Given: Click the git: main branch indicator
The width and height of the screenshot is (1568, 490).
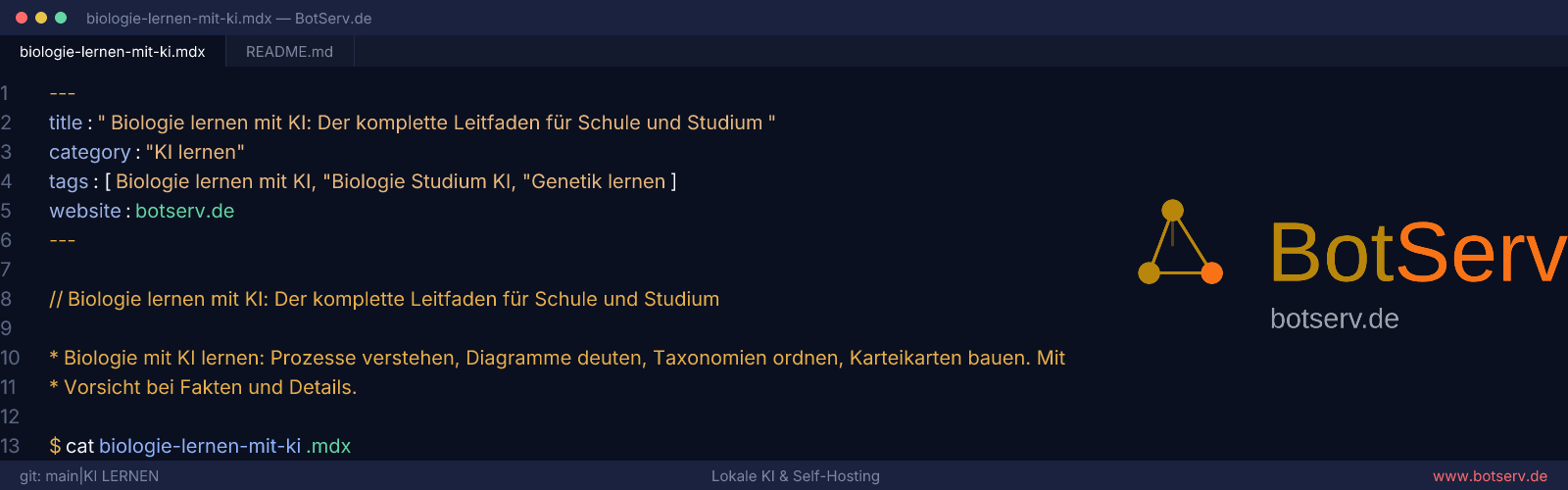Looking at the screenshot, I should [49, 476].
